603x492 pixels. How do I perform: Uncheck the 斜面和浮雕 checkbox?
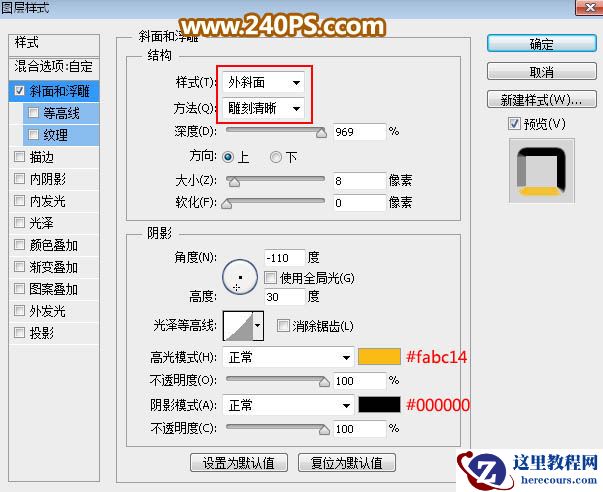coord(20,91)
